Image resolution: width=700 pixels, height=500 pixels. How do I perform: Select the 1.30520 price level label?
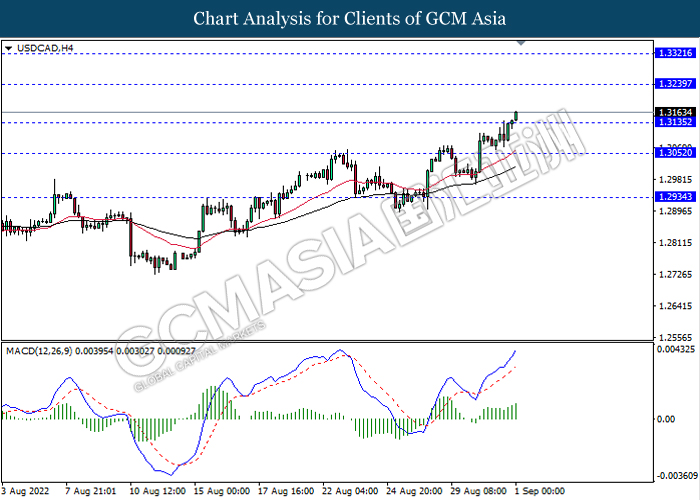675,153
